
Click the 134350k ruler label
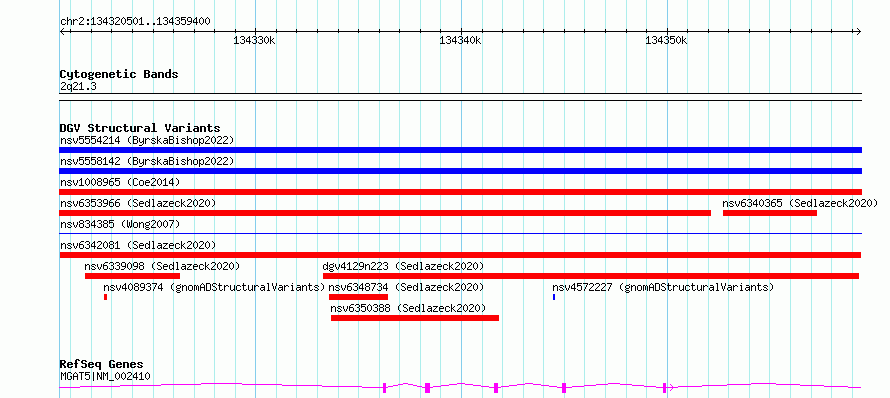click(666, 40)
